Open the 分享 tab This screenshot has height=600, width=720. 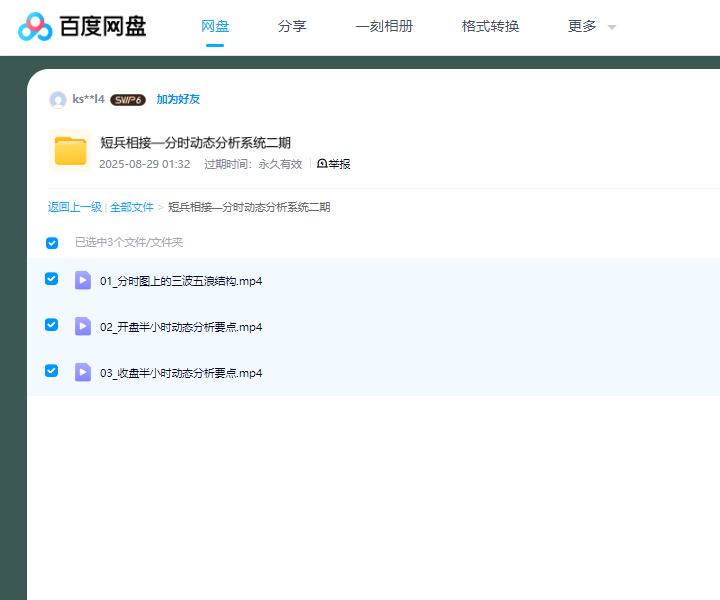pyautogui.click(x=292, y=27)
